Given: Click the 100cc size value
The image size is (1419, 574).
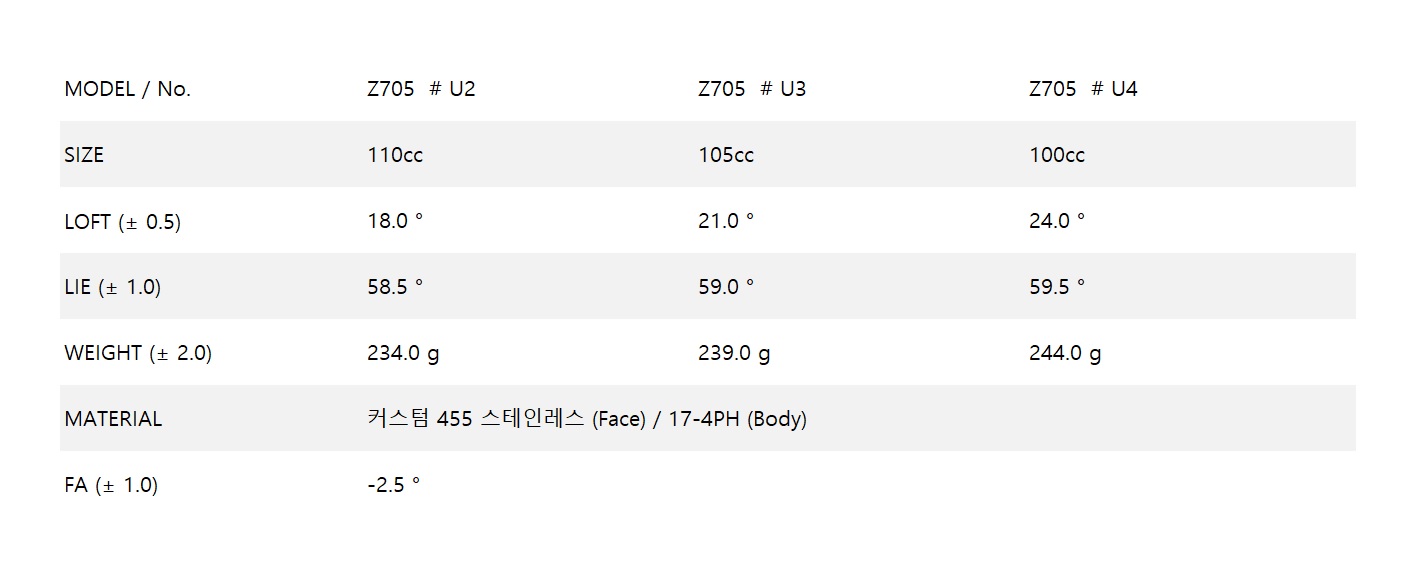Looking at the screenshot, I should click(x=1057, y=155).
